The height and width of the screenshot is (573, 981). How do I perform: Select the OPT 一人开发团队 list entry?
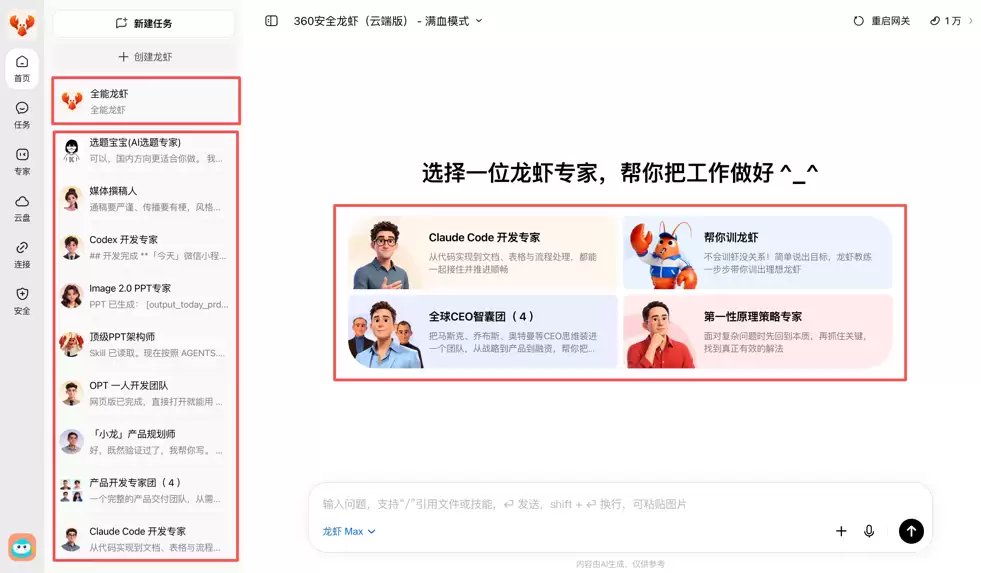[146, 393]
